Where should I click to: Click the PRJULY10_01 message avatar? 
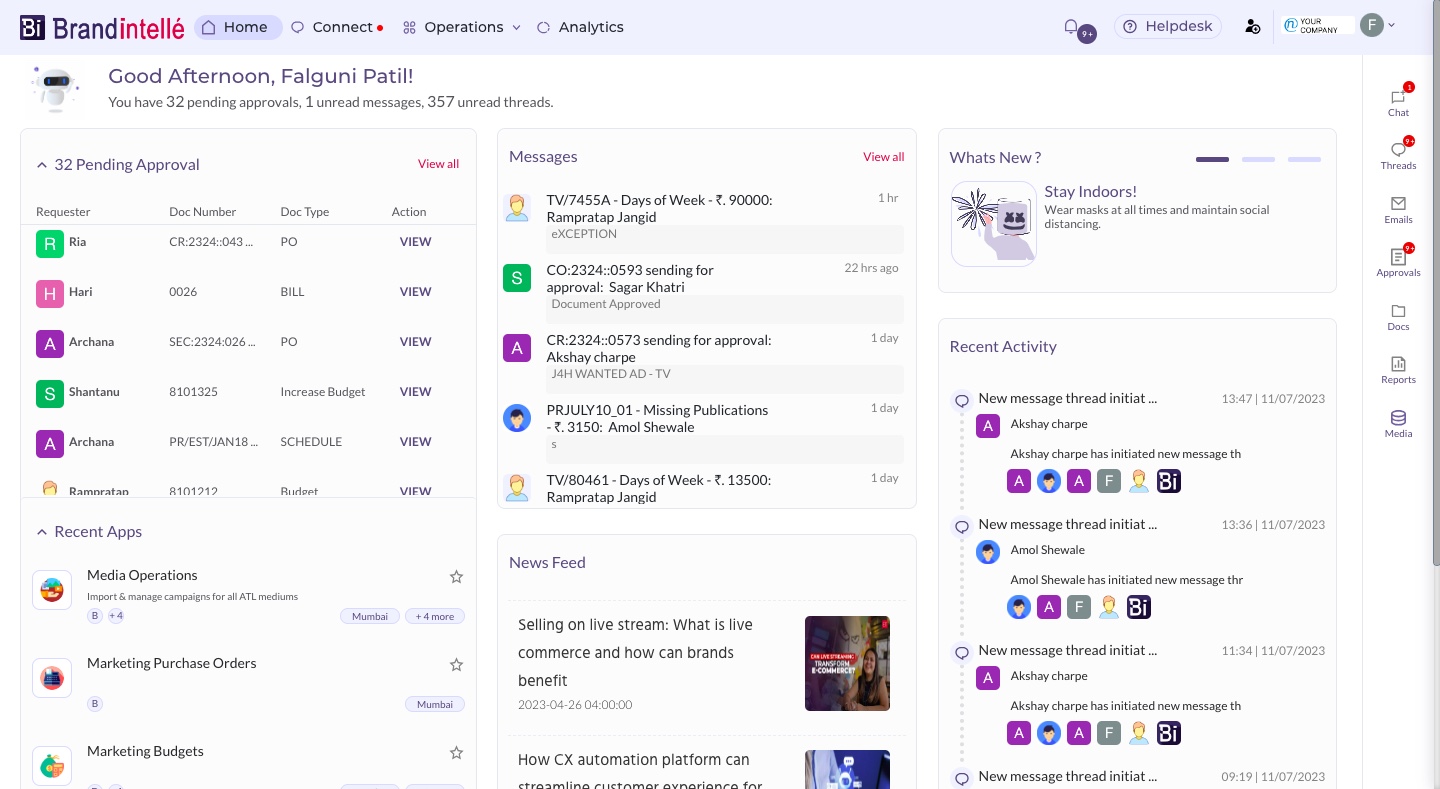tap(516, 418)
